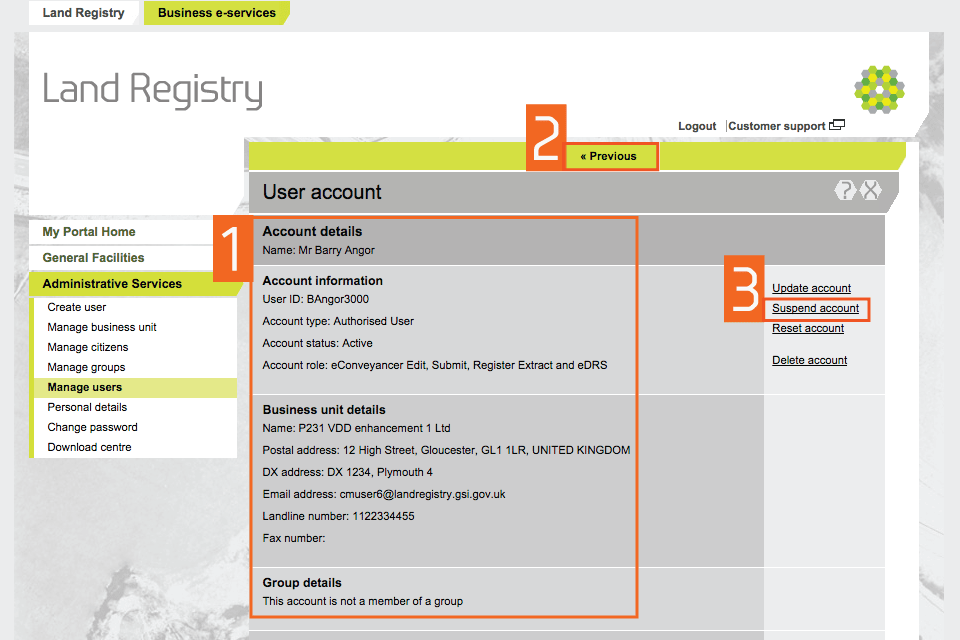Click the help question mark icon
Image resolution: width=960 pixels, height=640 pixels.
pos(845,190)
